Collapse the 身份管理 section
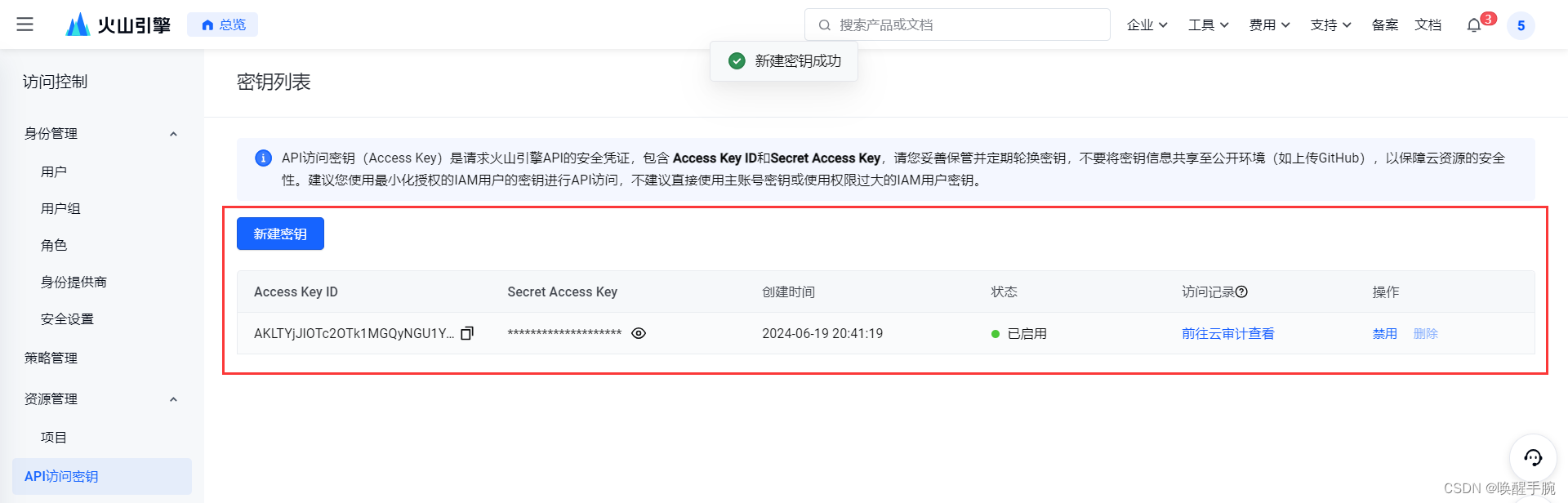The image size is (1568, 503). tap(173, 134)
